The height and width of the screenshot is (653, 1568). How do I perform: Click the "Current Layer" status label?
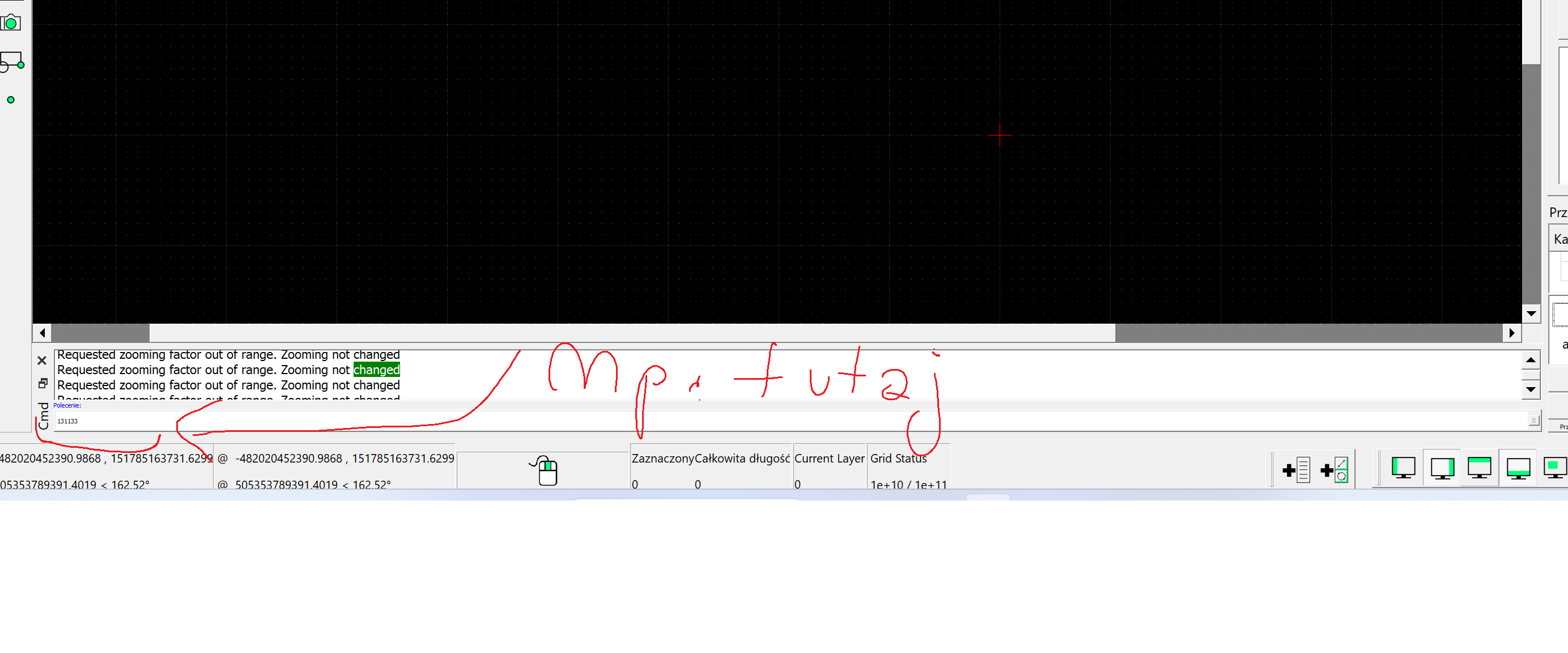click(x=829, y=458)
